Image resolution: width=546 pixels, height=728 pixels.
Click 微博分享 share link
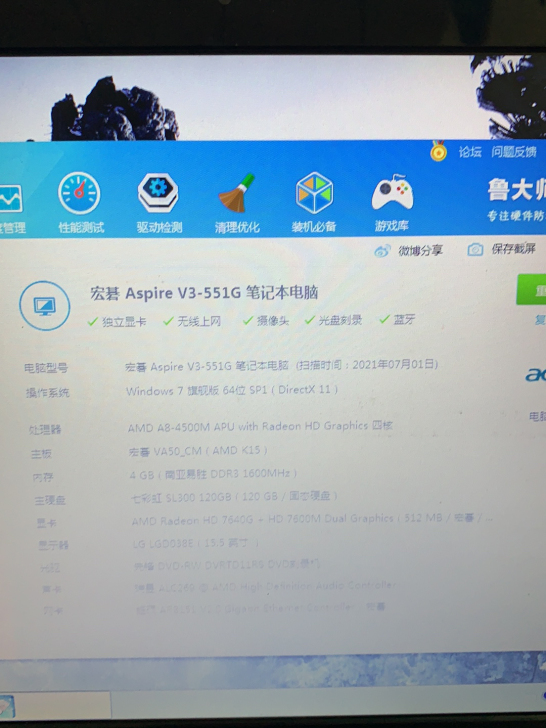[x=420, y=251]
